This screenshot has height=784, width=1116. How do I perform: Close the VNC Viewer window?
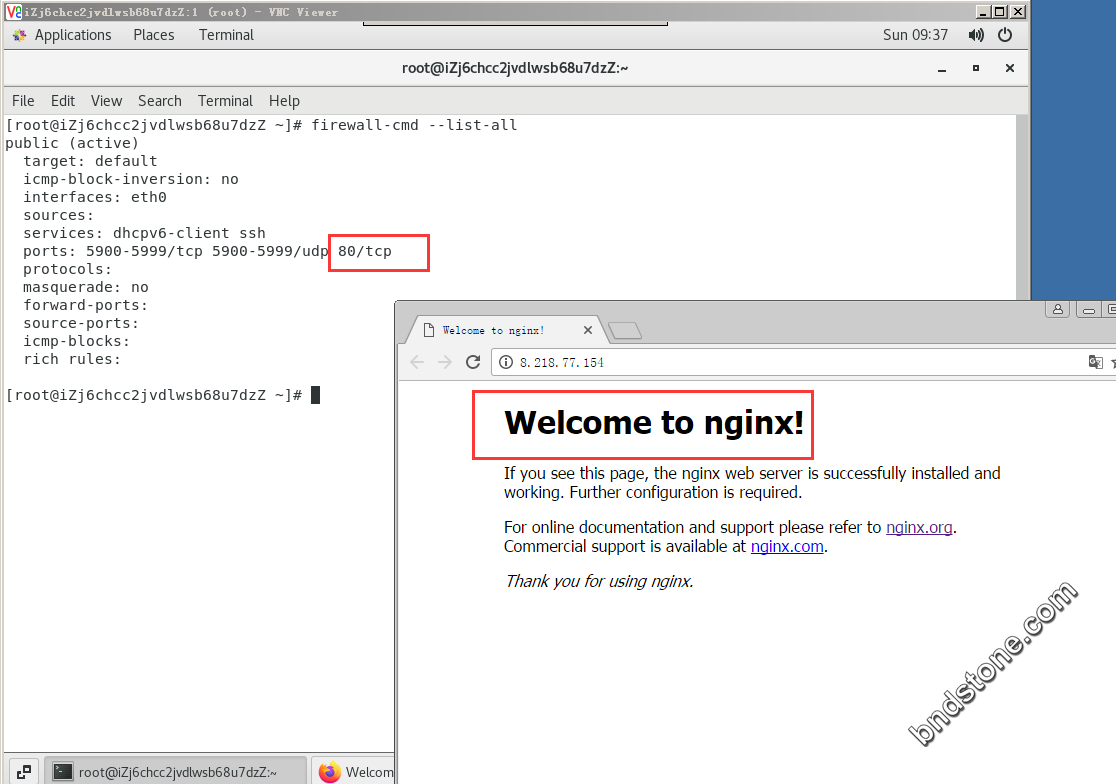click(1018, 11)
